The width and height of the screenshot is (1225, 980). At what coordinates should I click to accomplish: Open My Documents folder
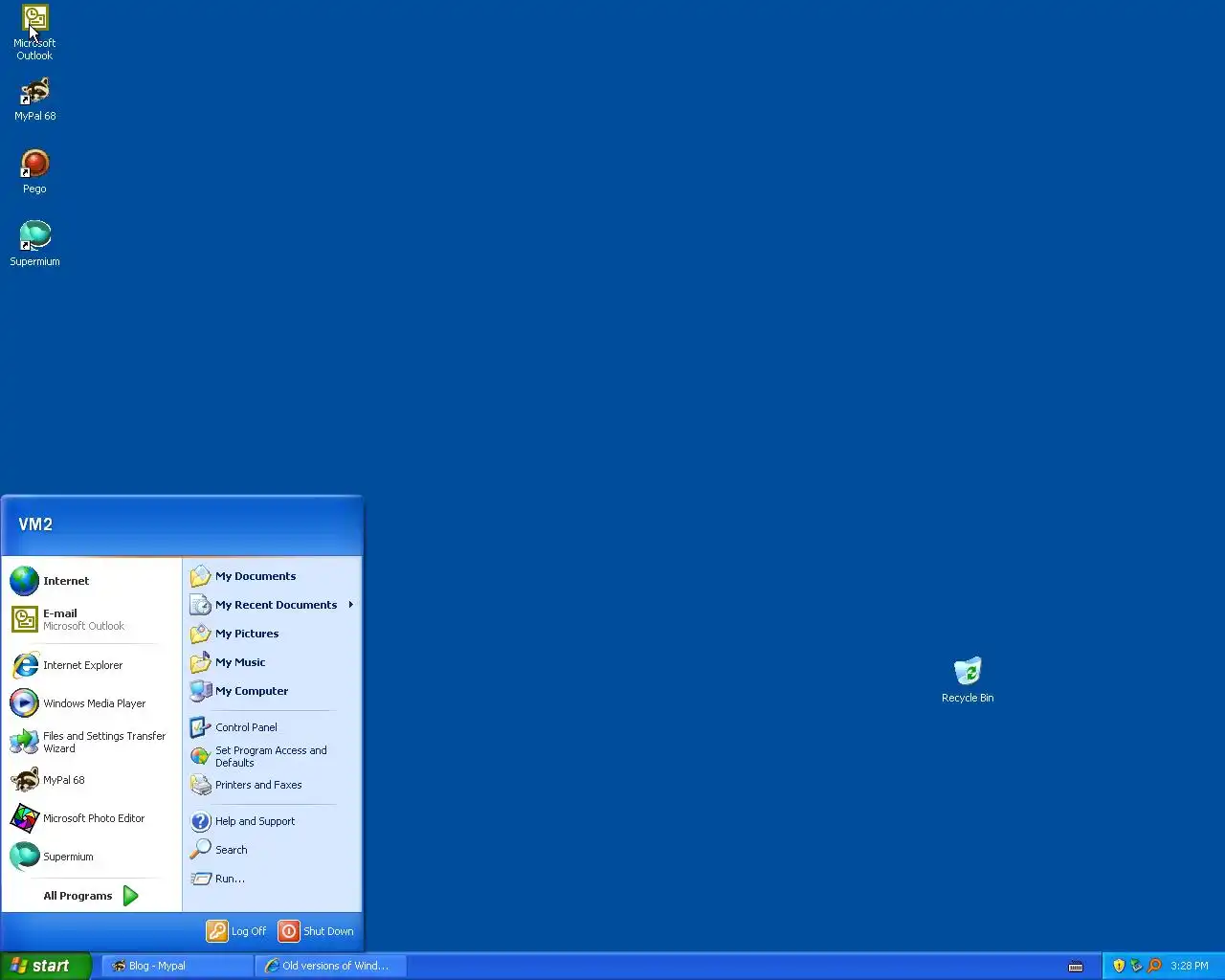pyautogui.click(x=272, y=576)
